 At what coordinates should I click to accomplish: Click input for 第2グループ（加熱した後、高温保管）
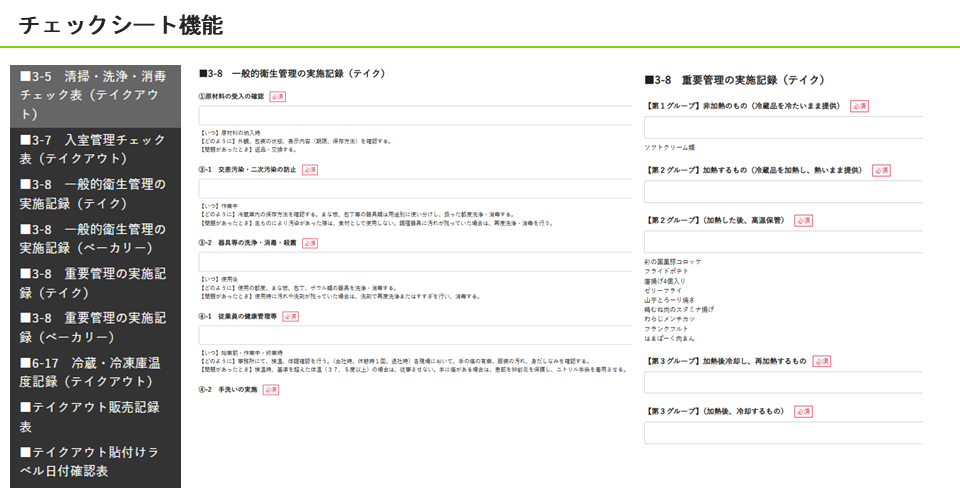click(x=783, y=242)
